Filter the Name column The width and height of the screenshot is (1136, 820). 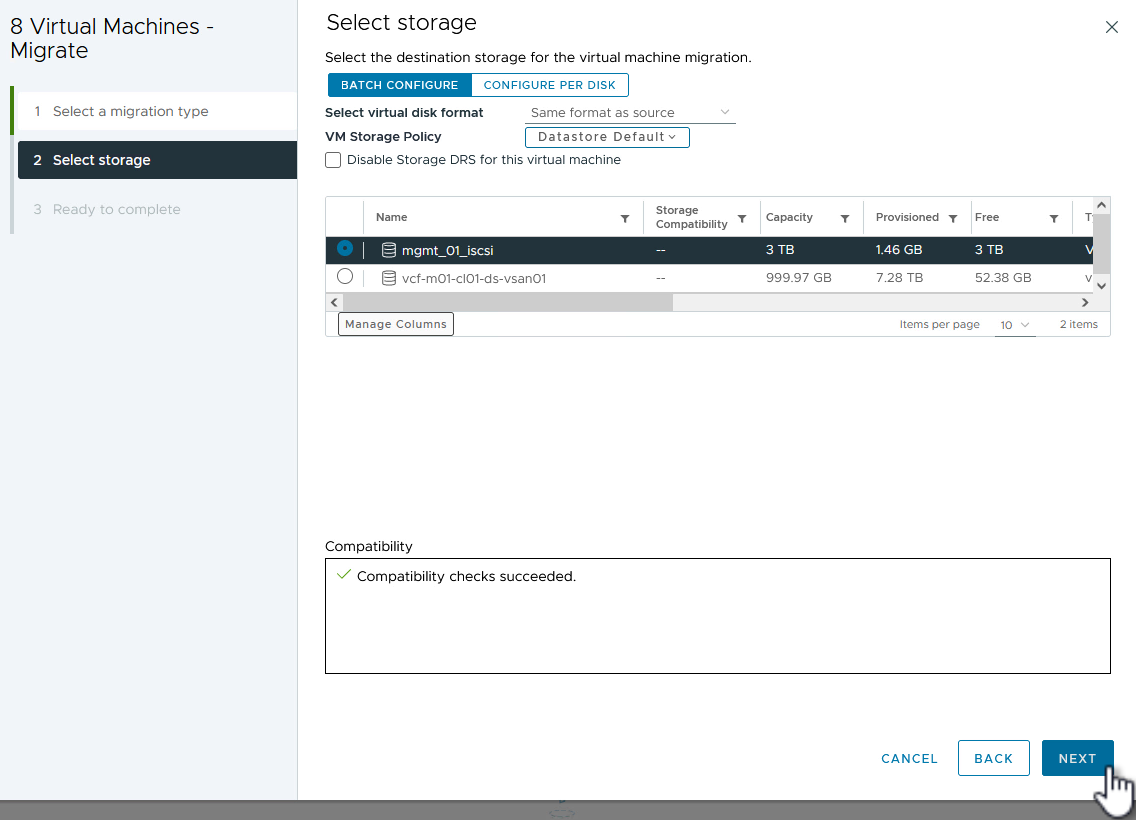click(x=625, y=218)
